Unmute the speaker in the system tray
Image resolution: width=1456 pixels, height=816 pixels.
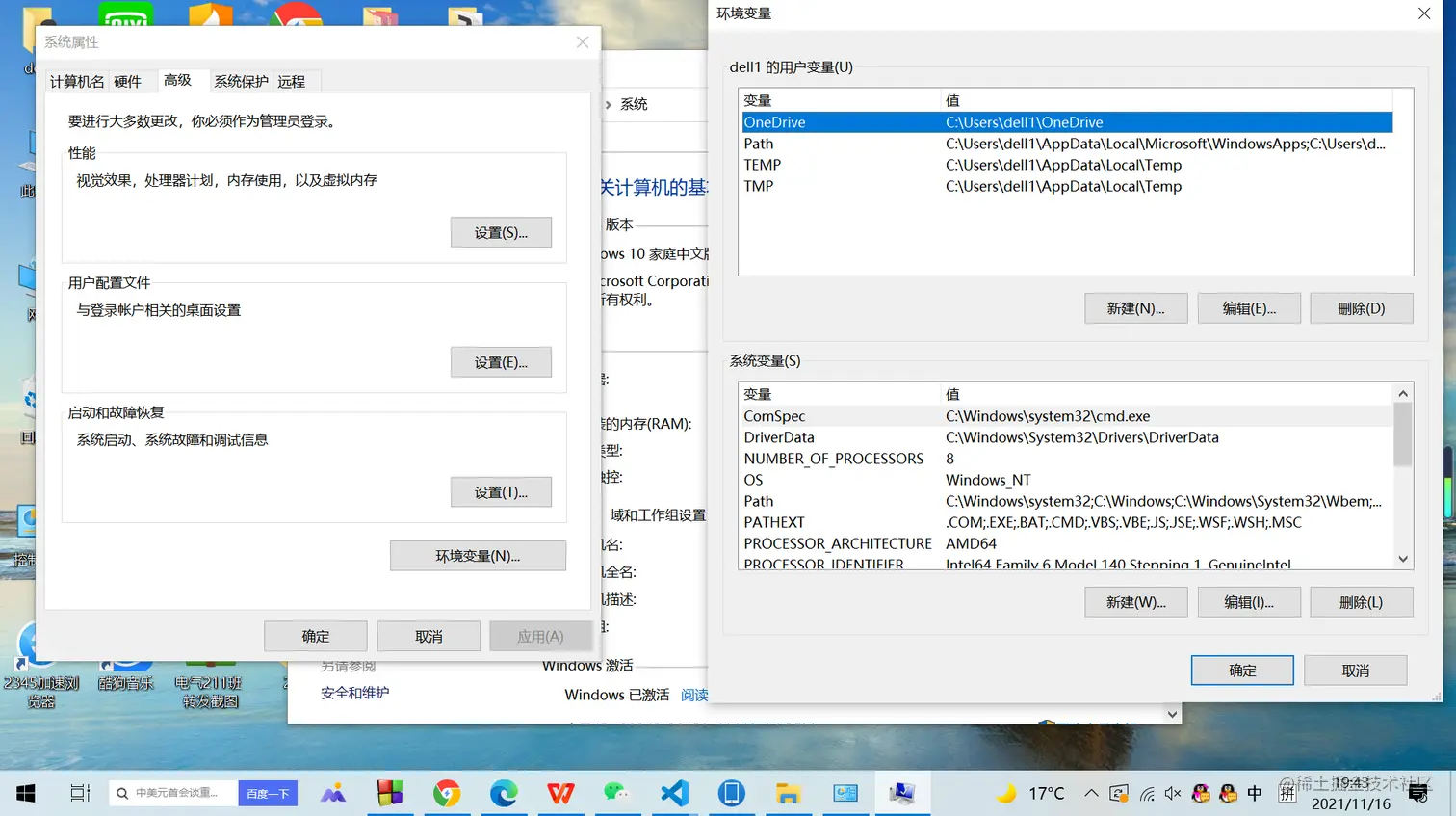[x=1172, y=793]
